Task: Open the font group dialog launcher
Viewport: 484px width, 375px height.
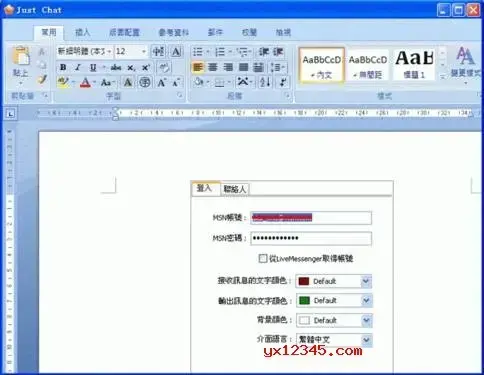Action: click(180, 96)
